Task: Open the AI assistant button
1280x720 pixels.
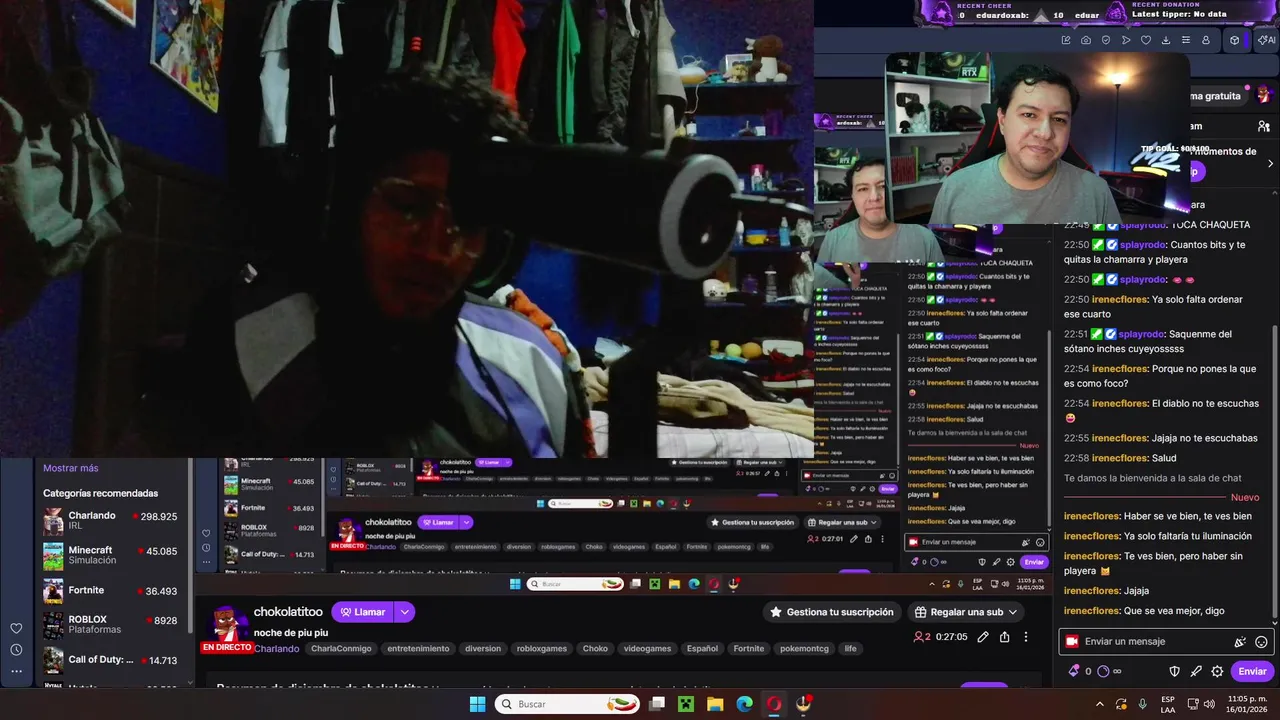Action: click(1266, 40)
